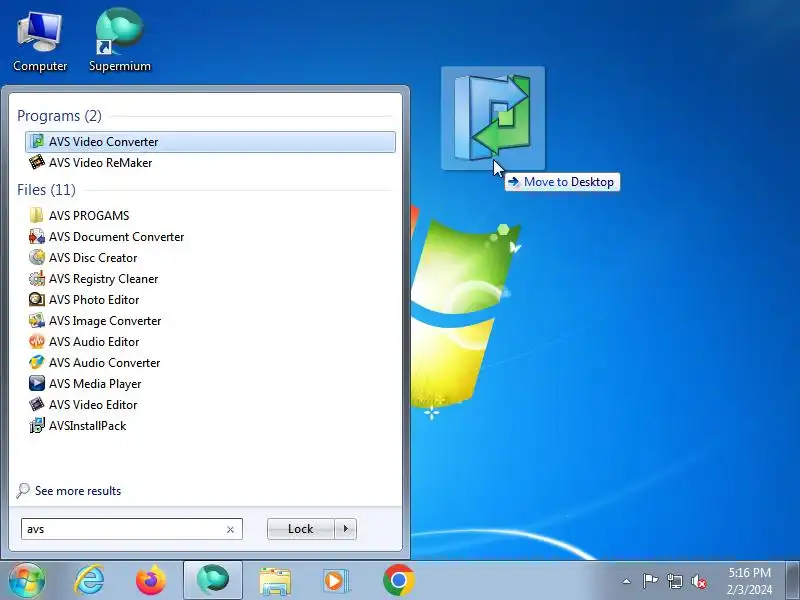Clear the avs search text
The height and width of the screenshot is (600, 800).
pyautogui.click(x=230, y=530)
